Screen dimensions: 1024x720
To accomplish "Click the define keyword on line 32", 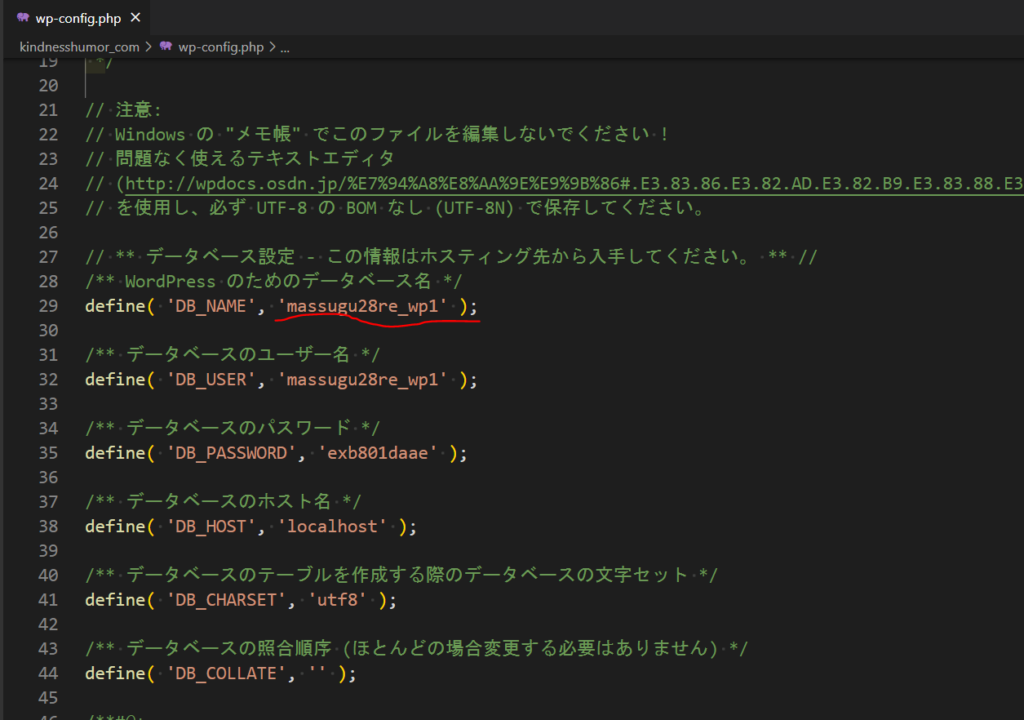I will [x=116, y=380].
